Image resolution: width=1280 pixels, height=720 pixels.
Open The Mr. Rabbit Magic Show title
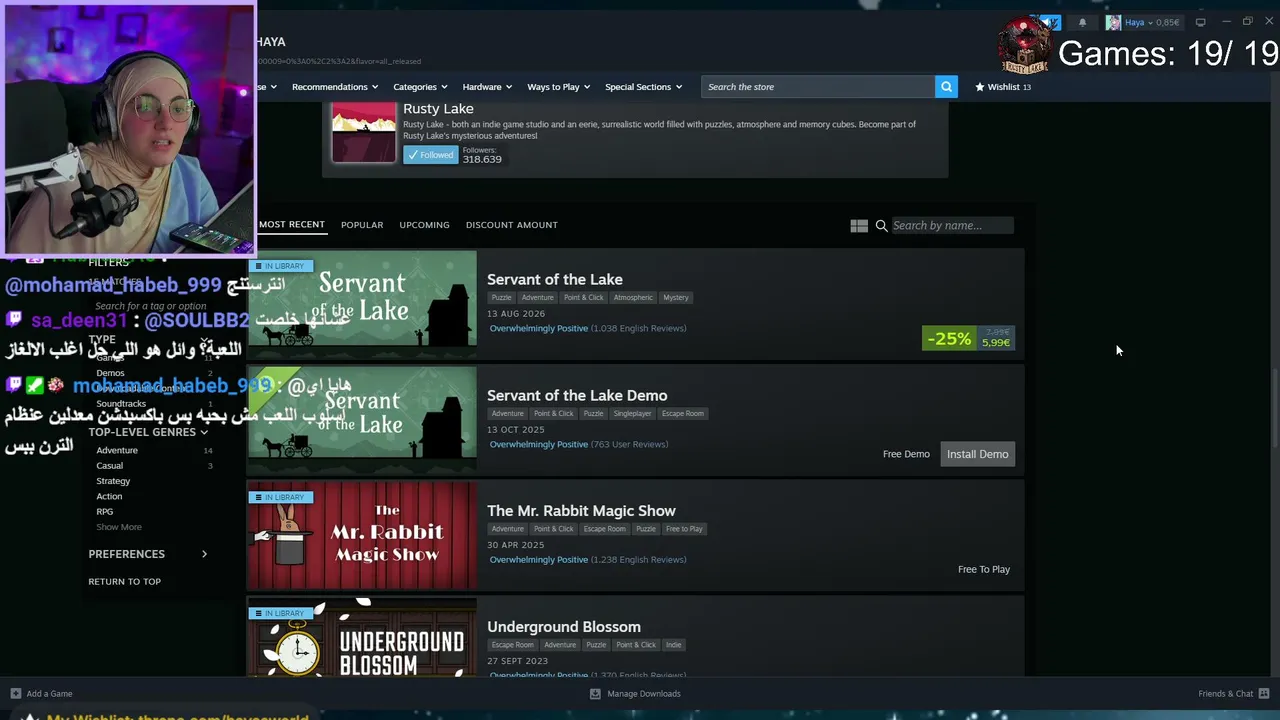[x=581, y=511]
